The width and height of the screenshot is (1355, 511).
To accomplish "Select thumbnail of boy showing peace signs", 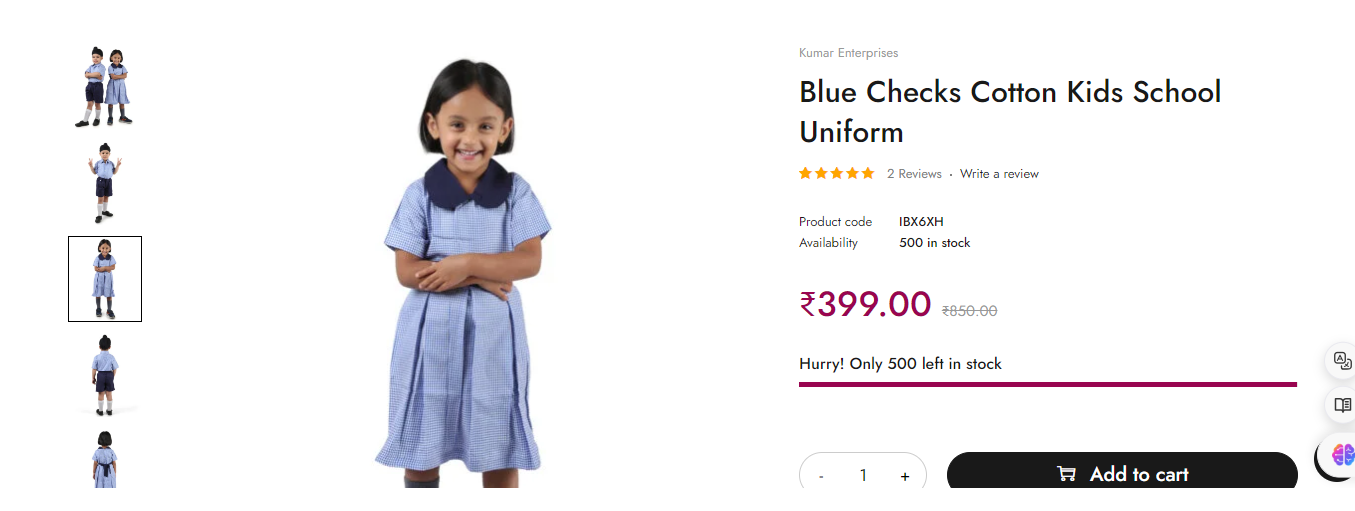I will pos(105,183).
